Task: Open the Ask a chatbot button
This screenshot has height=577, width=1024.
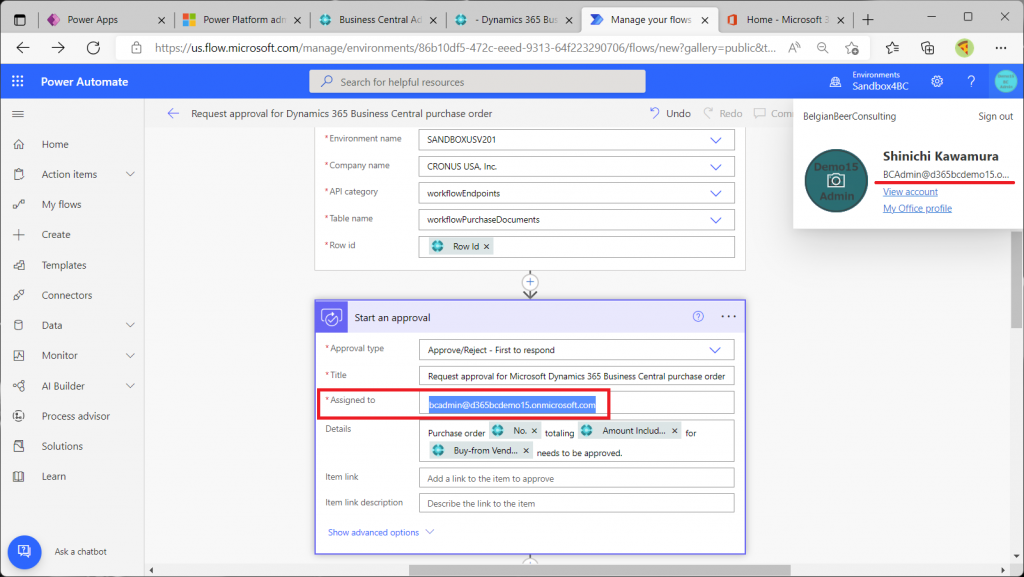Action: (25, 552)
